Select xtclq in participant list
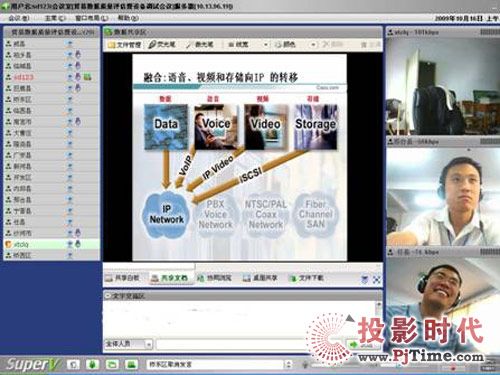The height and width of the screenshot is (375, 500). tap(51, 244)
